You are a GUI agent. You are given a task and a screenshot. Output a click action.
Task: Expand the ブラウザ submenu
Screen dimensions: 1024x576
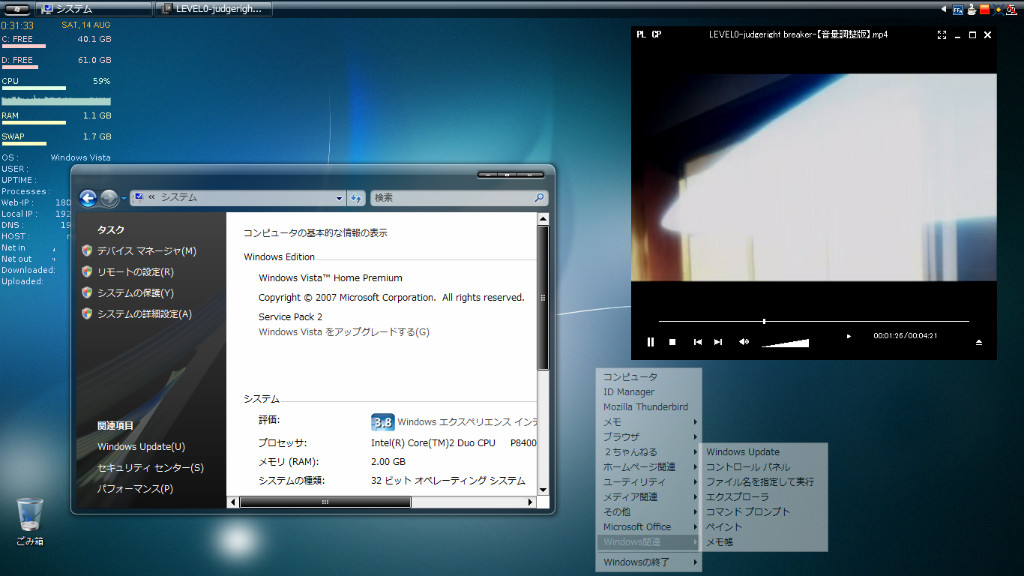(x=649, y=437)
